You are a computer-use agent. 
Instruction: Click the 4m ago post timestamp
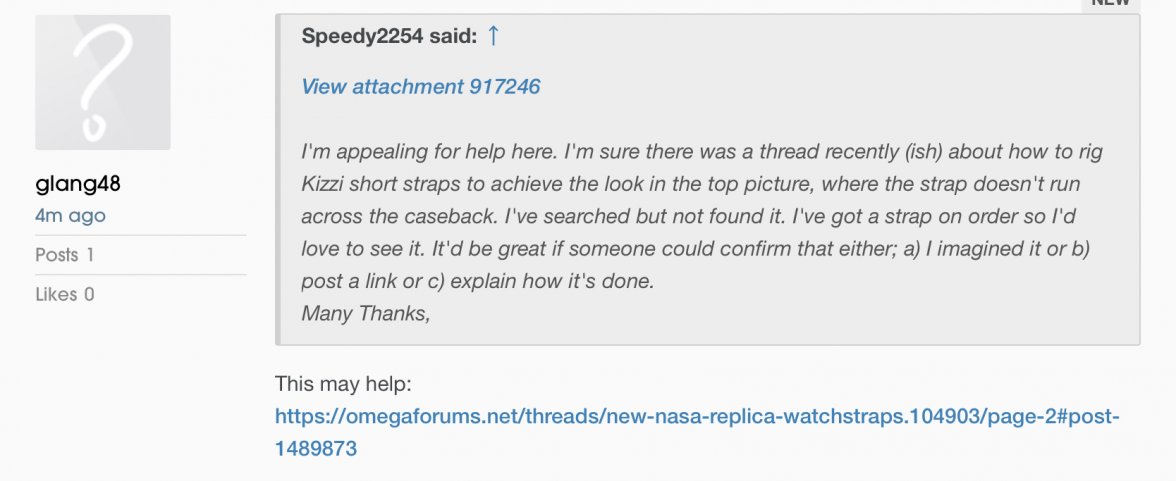pyautogui.click(x=70, y=215)
